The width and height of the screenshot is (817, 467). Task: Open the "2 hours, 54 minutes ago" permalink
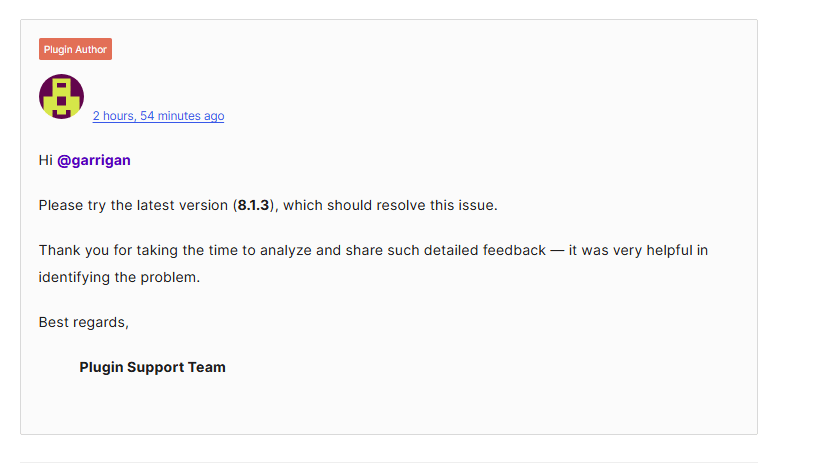pos(158,116)
